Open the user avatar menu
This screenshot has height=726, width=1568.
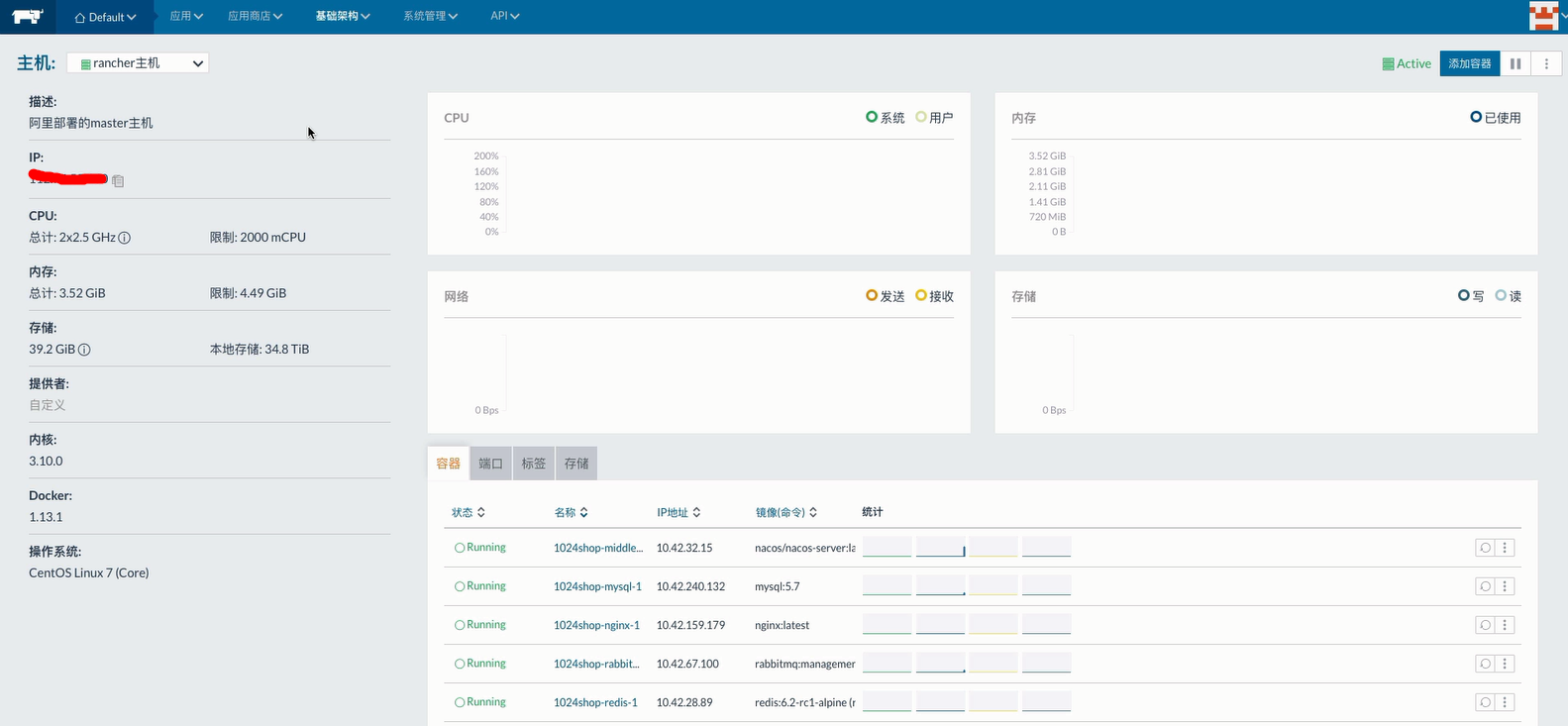(x=1545, y=16)
